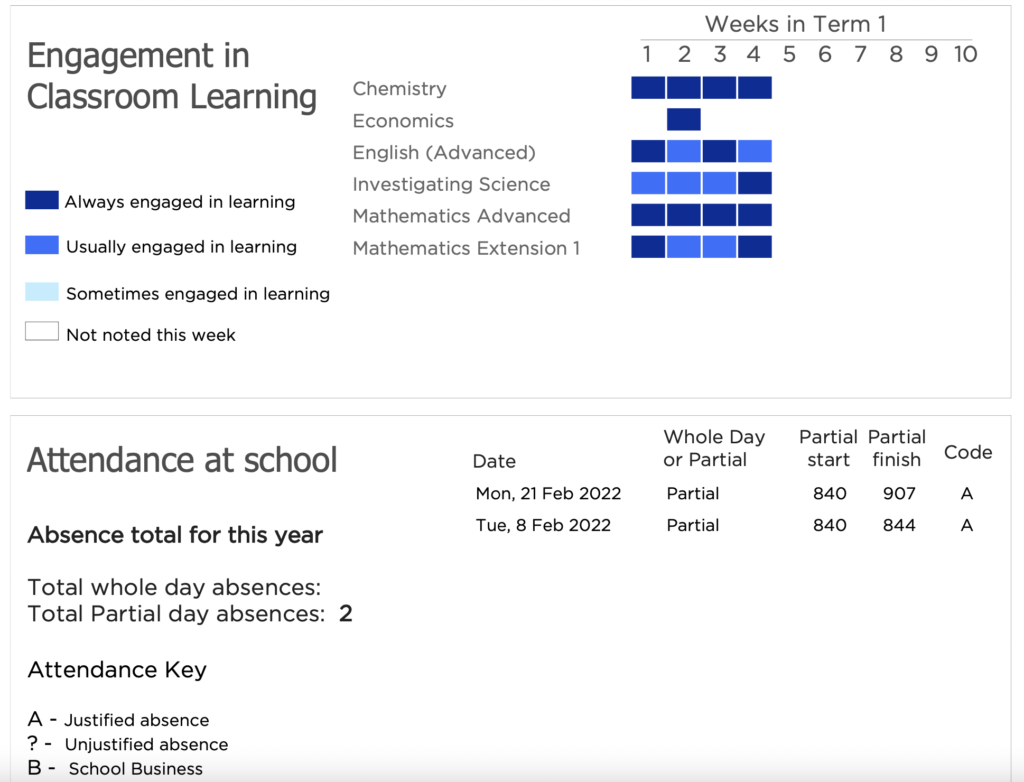This screenshot has width=1024, height=782.
Task: Select English (Advanced) week 3 cell
Action: (x=720, y=152)
